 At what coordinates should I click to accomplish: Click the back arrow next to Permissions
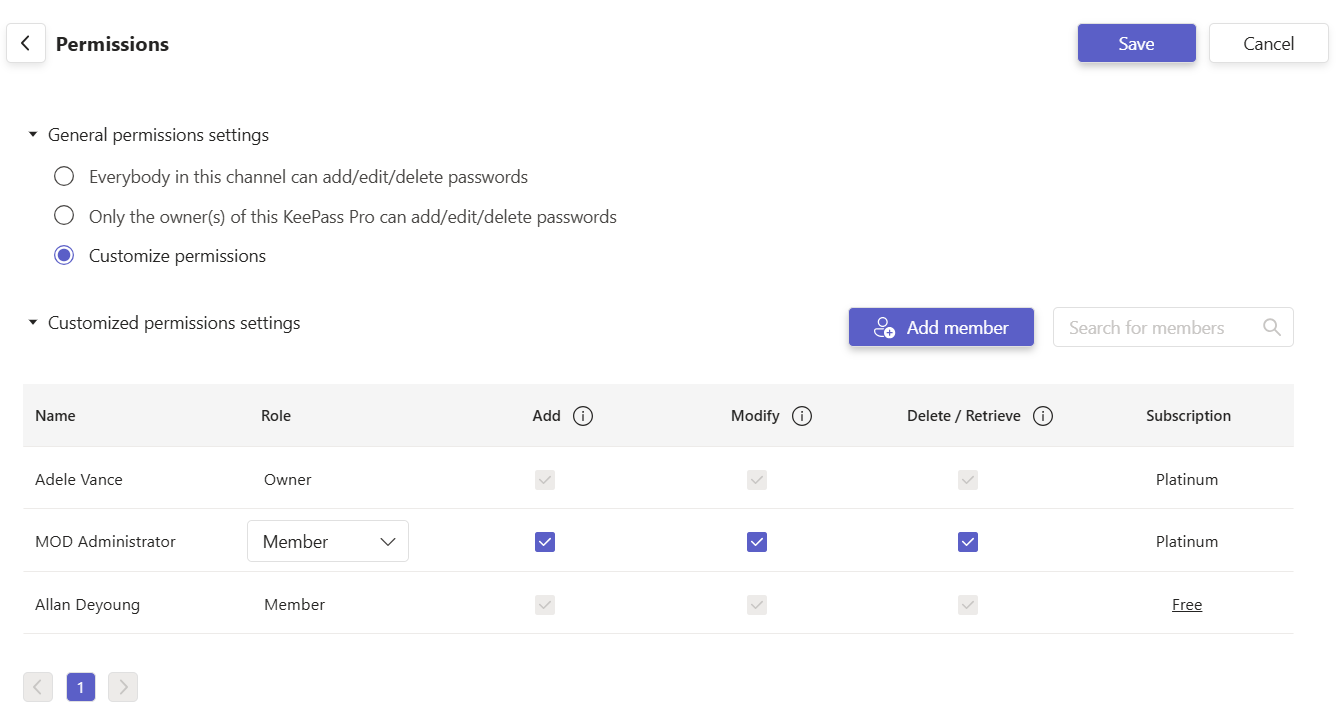[26, 44]
